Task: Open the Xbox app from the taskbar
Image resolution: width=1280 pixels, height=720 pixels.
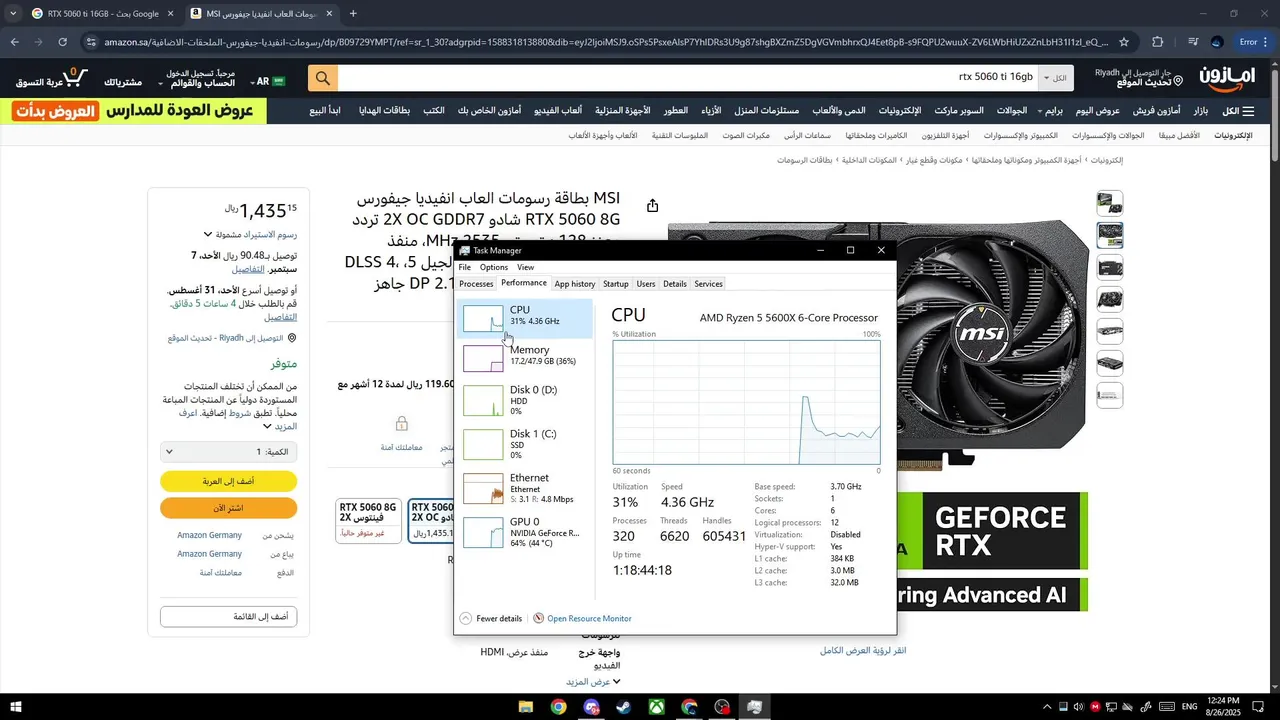Action: point(656,707)
